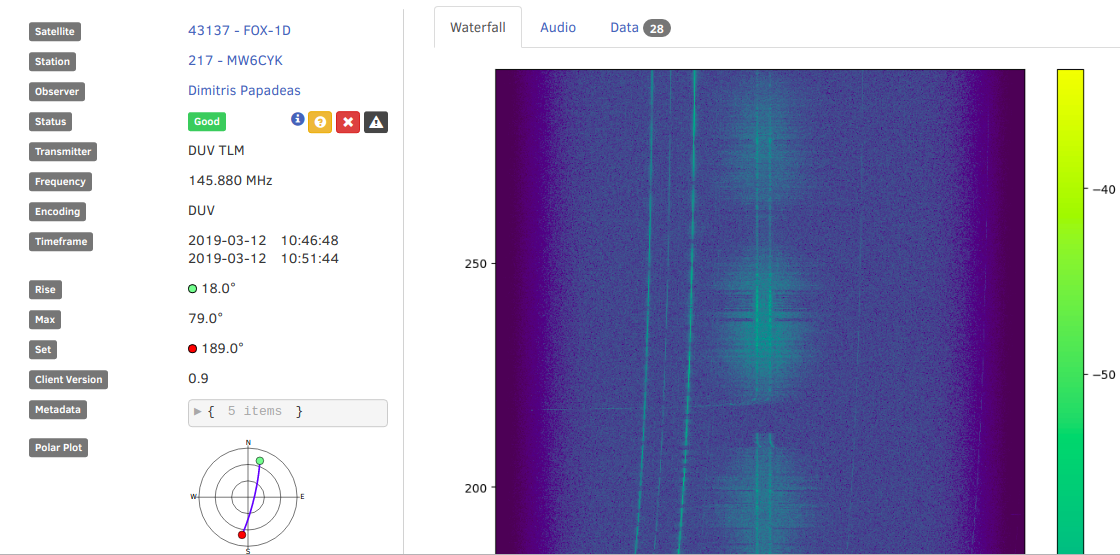Switch to the Waterfall tab
The image size is (1120, 555).
[x=477, y=28]
